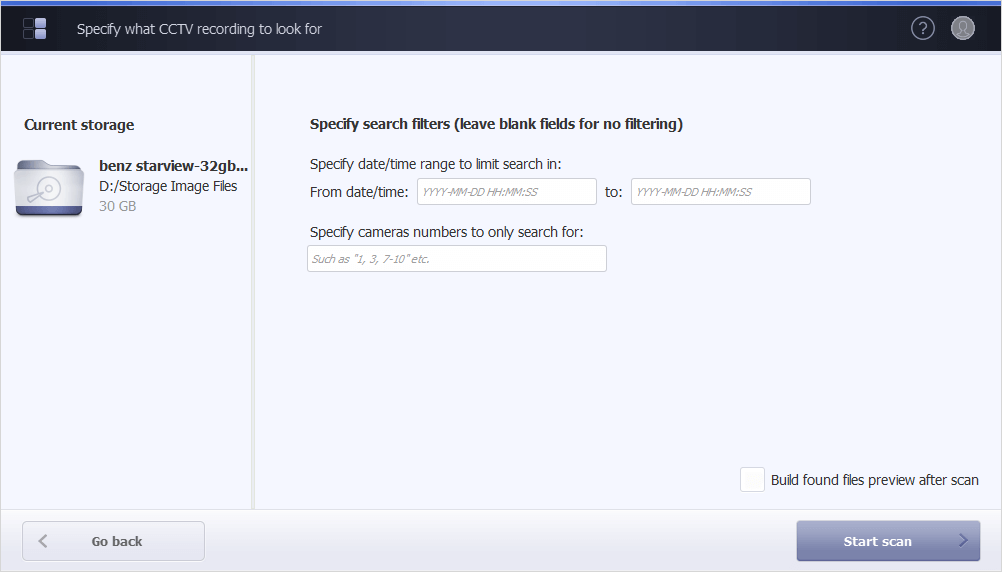Go back to the previous step
Viewport: 1002px width, 572px height.
[x=114, y=541]
